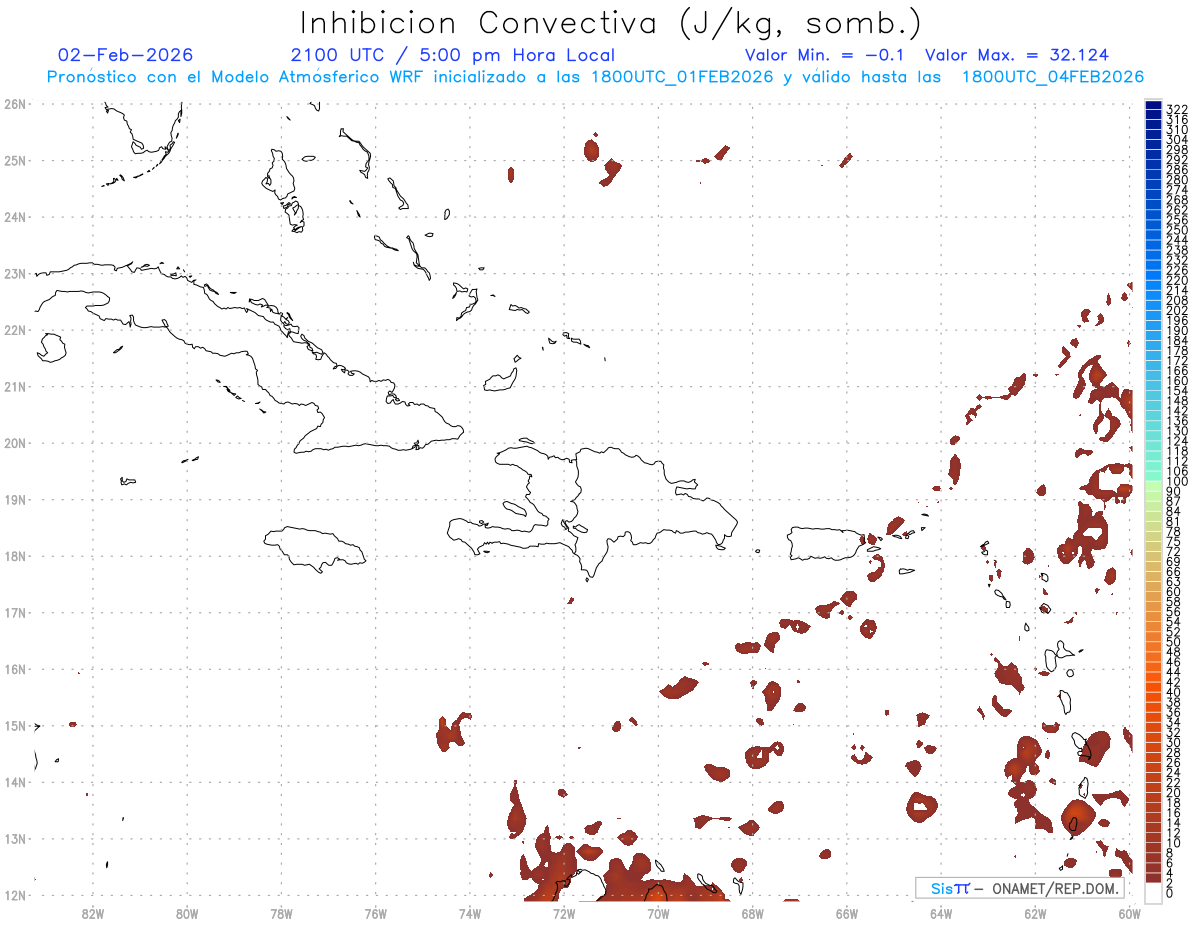
Task: Click the colorbar value 280
Action: tap(1177, 180)
